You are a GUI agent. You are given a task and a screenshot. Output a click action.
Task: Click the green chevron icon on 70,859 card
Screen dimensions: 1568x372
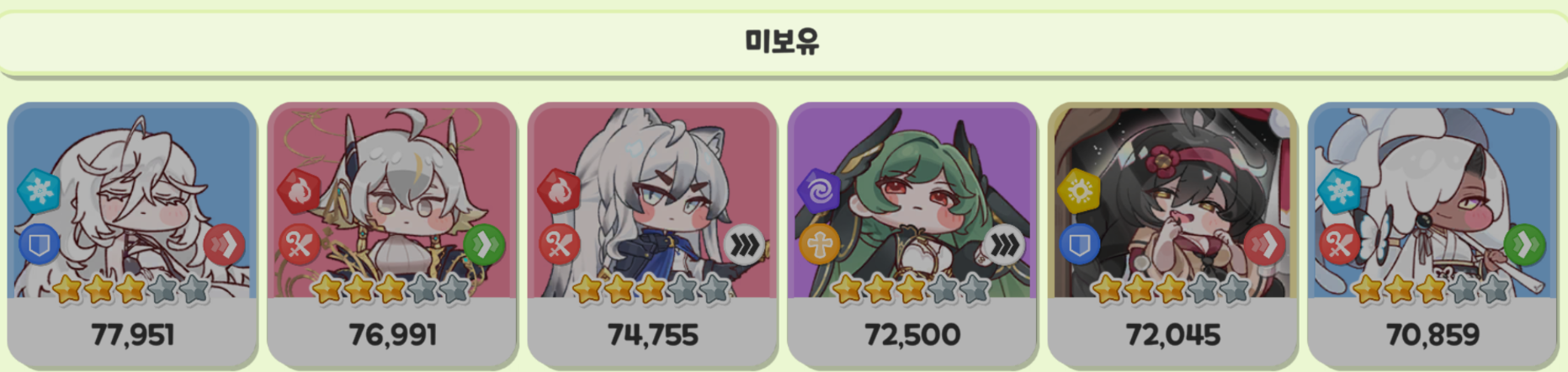[1524, 245]
